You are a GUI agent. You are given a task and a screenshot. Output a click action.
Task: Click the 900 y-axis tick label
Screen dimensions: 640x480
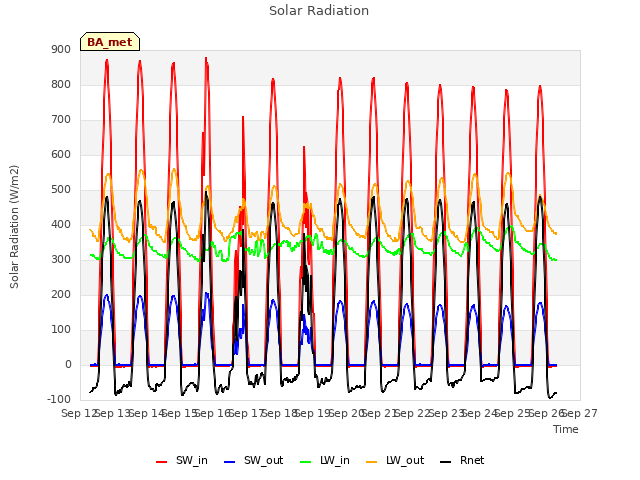[x=61, y=49]
